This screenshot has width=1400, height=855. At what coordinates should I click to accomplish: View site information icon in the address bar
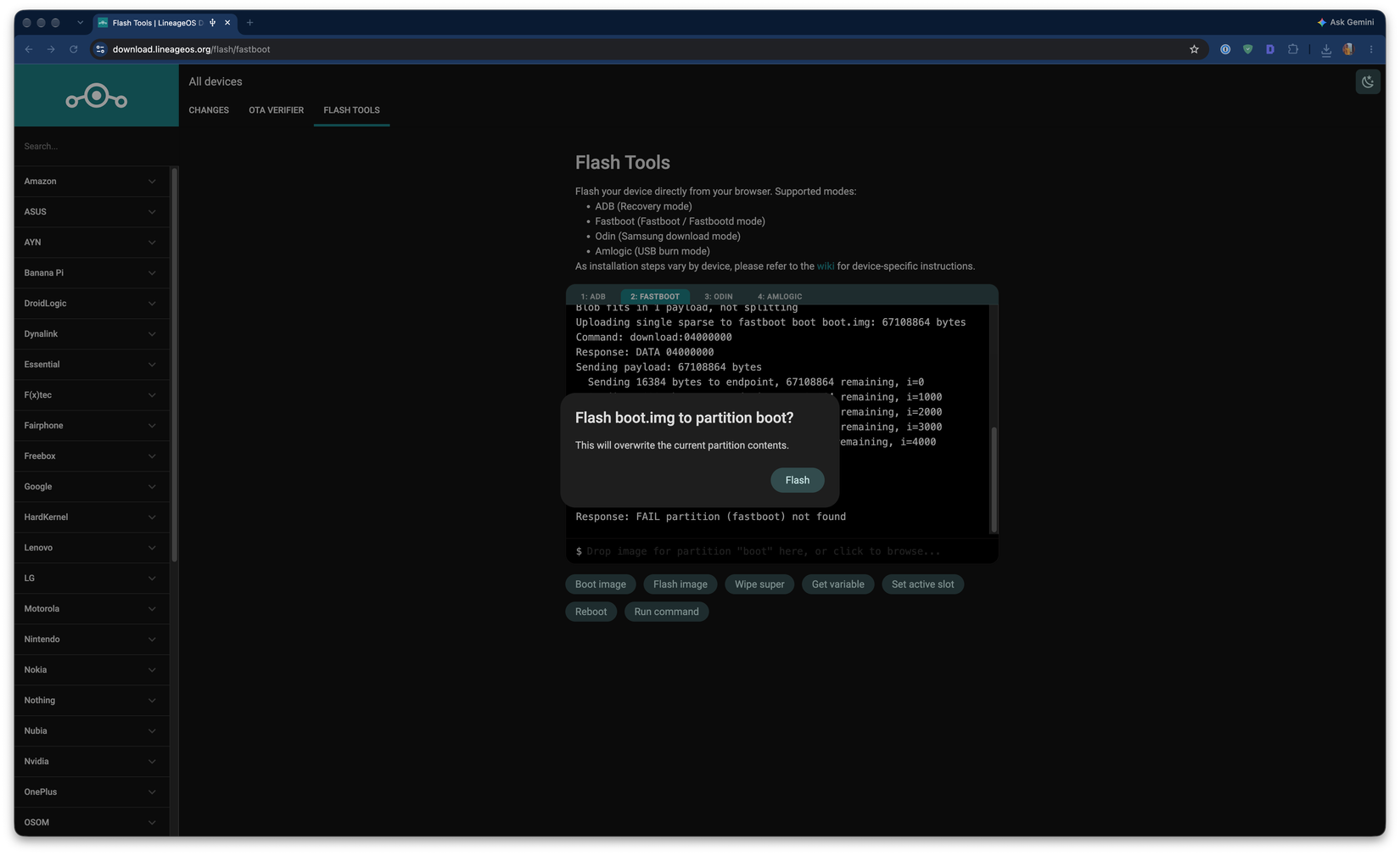pos(100,49)
